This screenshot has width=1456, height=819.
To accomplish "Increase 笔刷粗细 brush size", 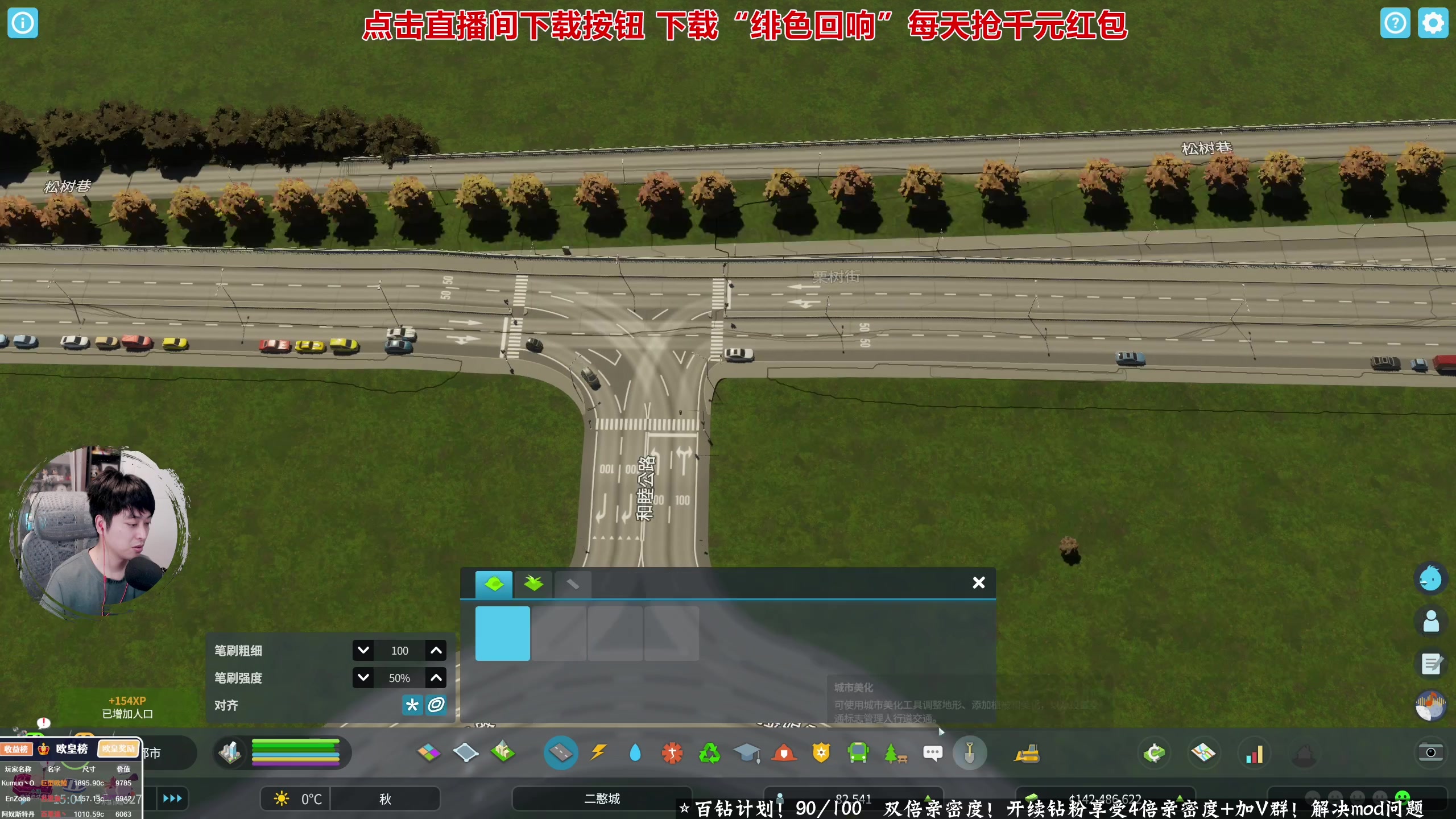I will (x=436, y=650).
